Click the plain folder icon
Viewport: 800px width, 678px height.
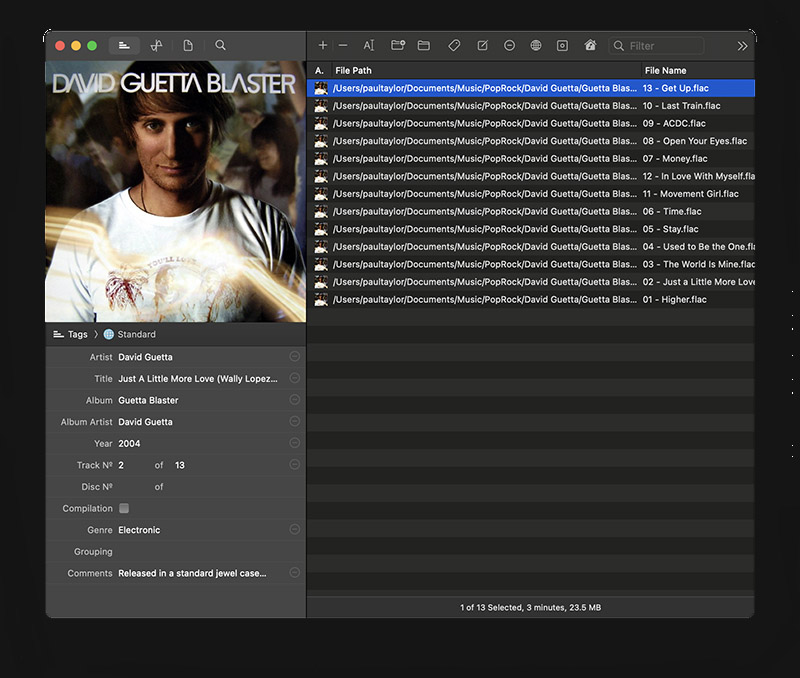(x=423, y=45)
